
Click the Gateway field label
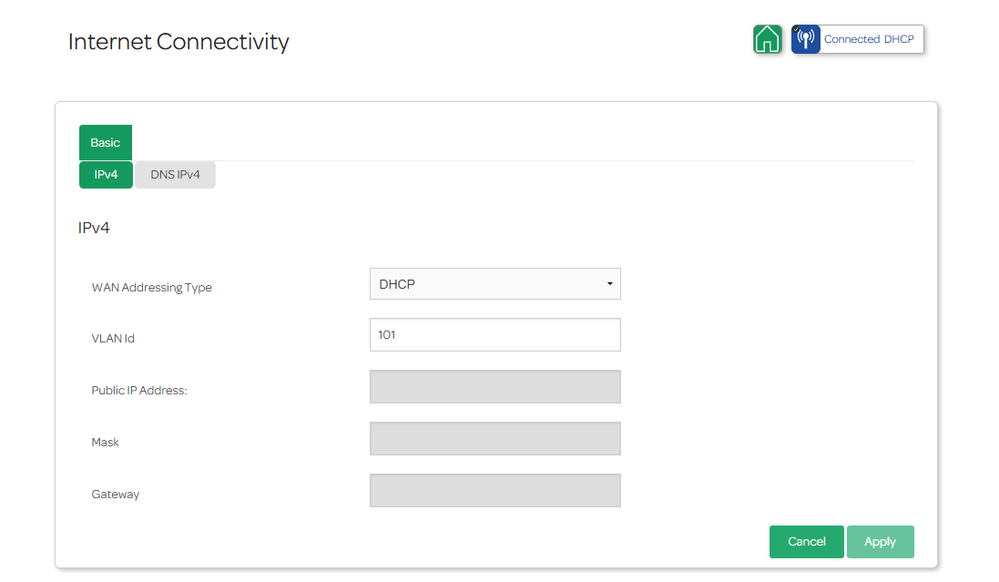(x=115, y=494)
